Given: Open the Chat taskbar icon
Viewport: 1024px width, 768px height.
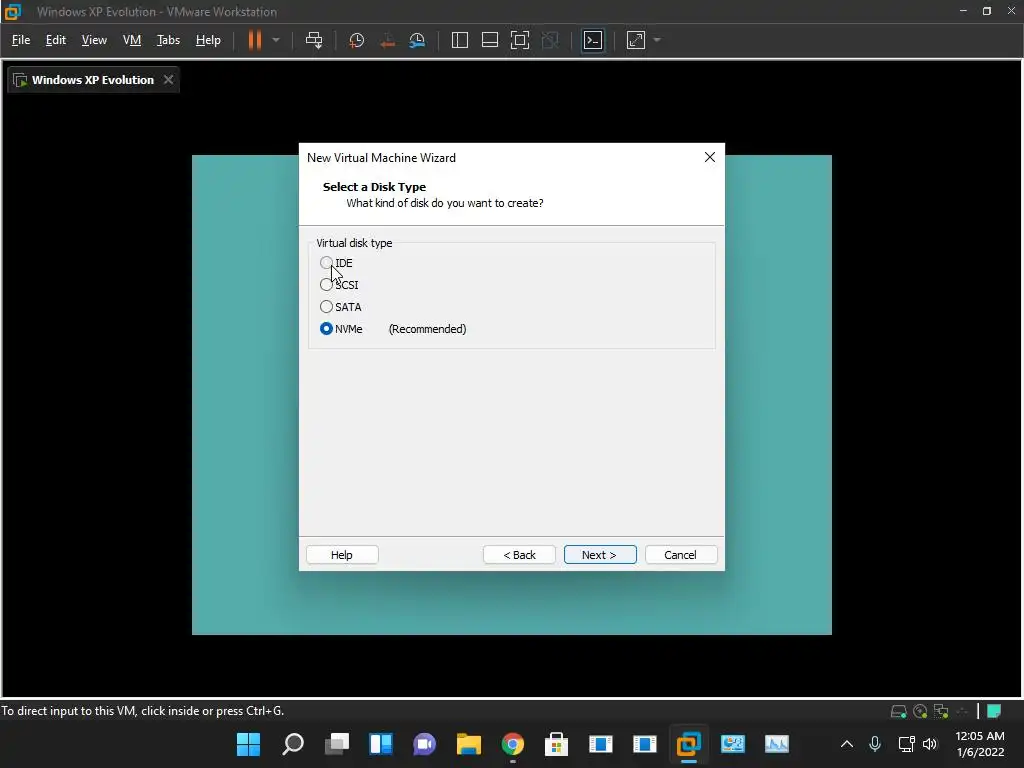Looking at the screenshot, I should (x=424, y=744).
